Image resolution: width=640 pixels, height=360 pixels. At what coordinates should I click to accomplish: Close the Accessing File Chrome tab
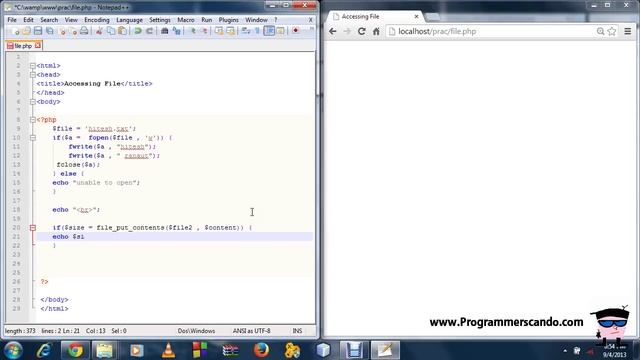click(416, 17)
